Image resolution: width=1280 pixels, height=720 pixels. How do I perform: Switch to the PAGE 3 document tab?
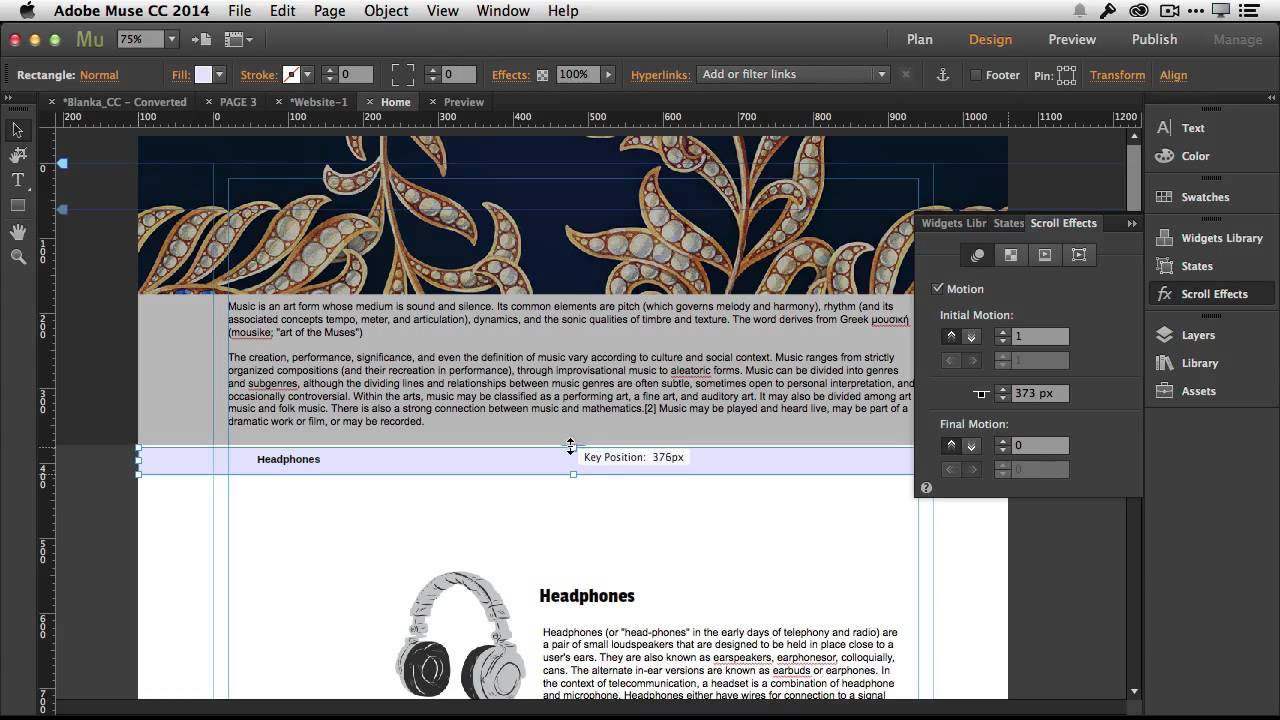pyautogui.click(x=238, y=102)
